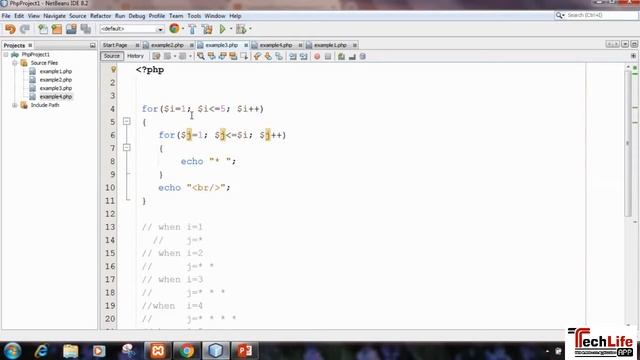The image size is (640, 360).
Task: Open the <default> configuration combo box
Action: tap(131, 29)
